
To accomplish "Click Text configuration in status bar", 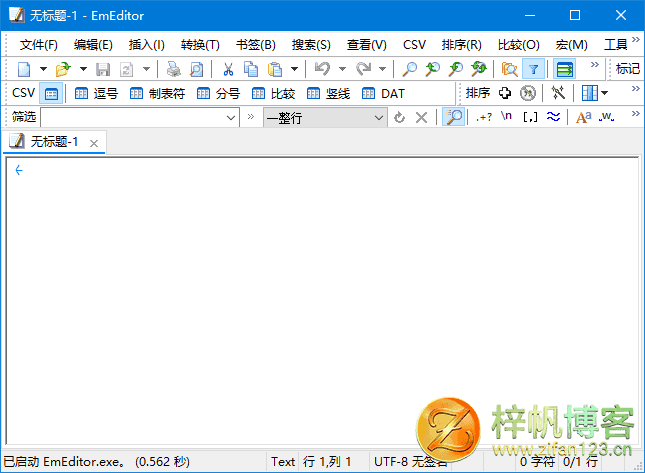I will coord(283,461).
